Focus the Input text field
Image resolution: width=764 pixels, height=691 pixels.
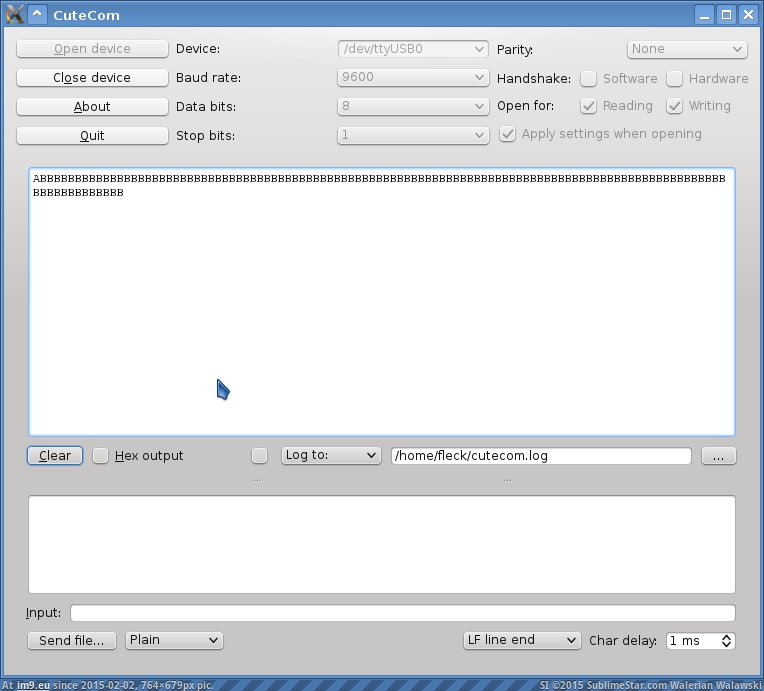click(x=402, y=613)
